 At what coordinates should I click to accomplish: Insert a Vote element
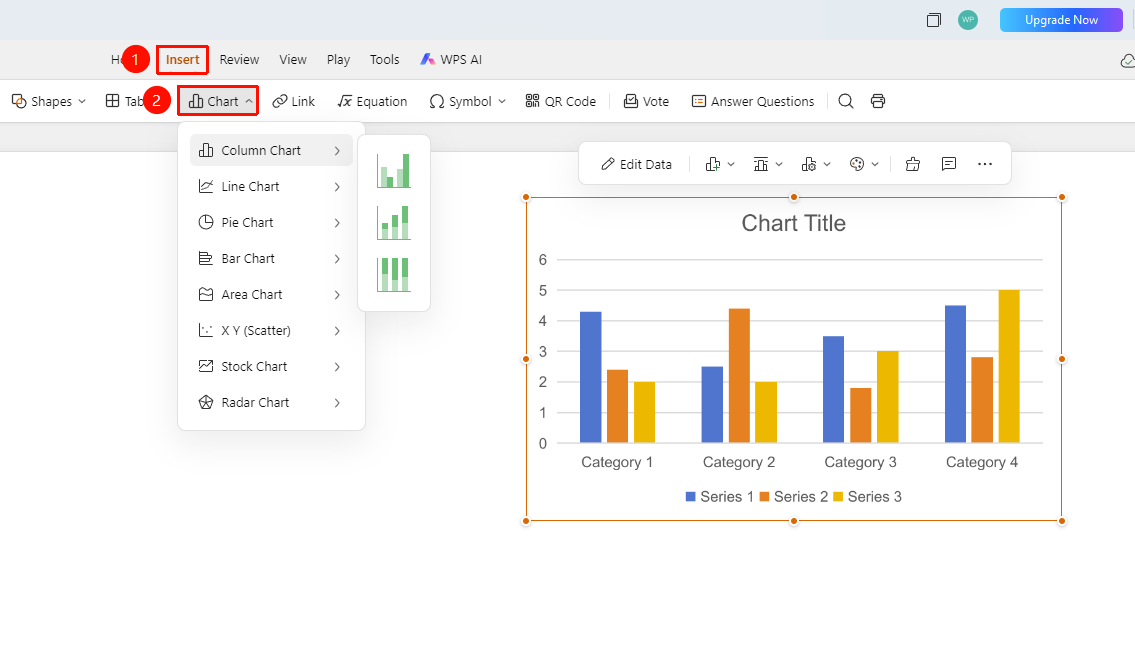[646, 101]
